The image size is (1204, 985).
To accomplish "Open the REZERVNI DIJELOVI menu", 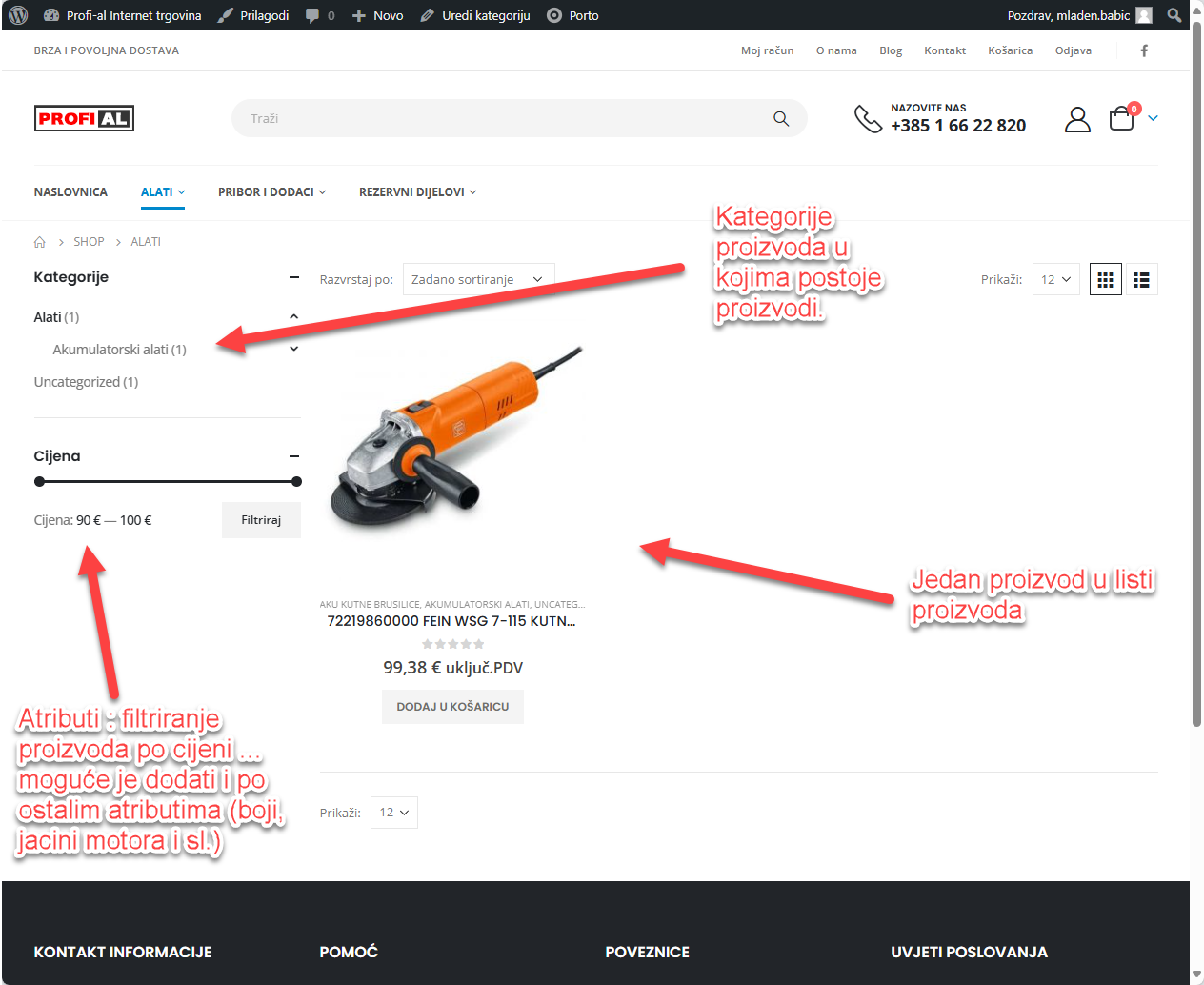I will 417,192.
